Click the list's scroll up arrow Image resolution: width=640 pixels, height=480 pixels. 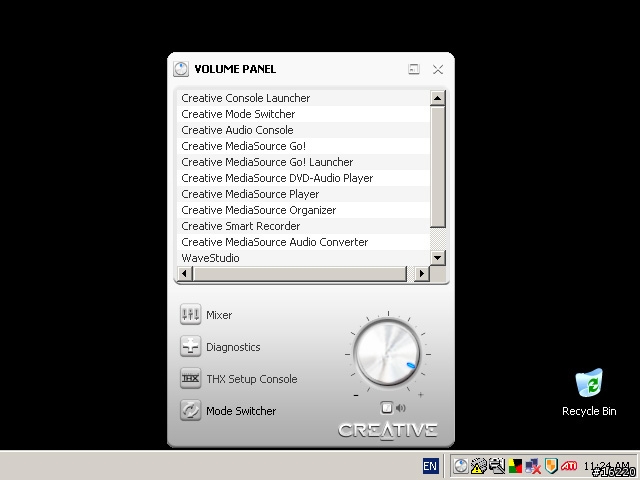[x=438, y=98]
